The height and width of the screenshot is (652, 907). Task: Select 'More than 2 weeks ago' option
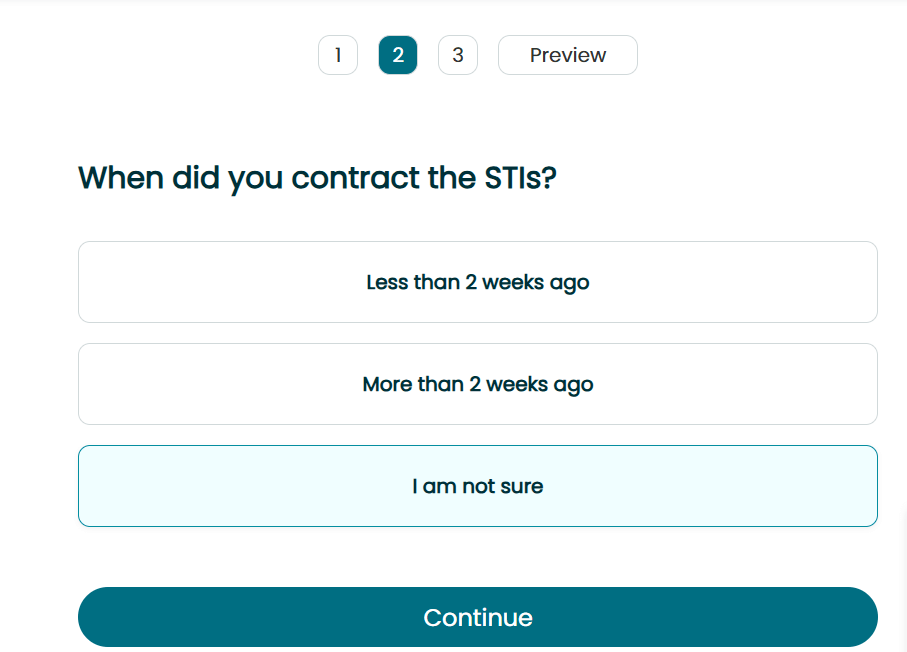(478, 384)
